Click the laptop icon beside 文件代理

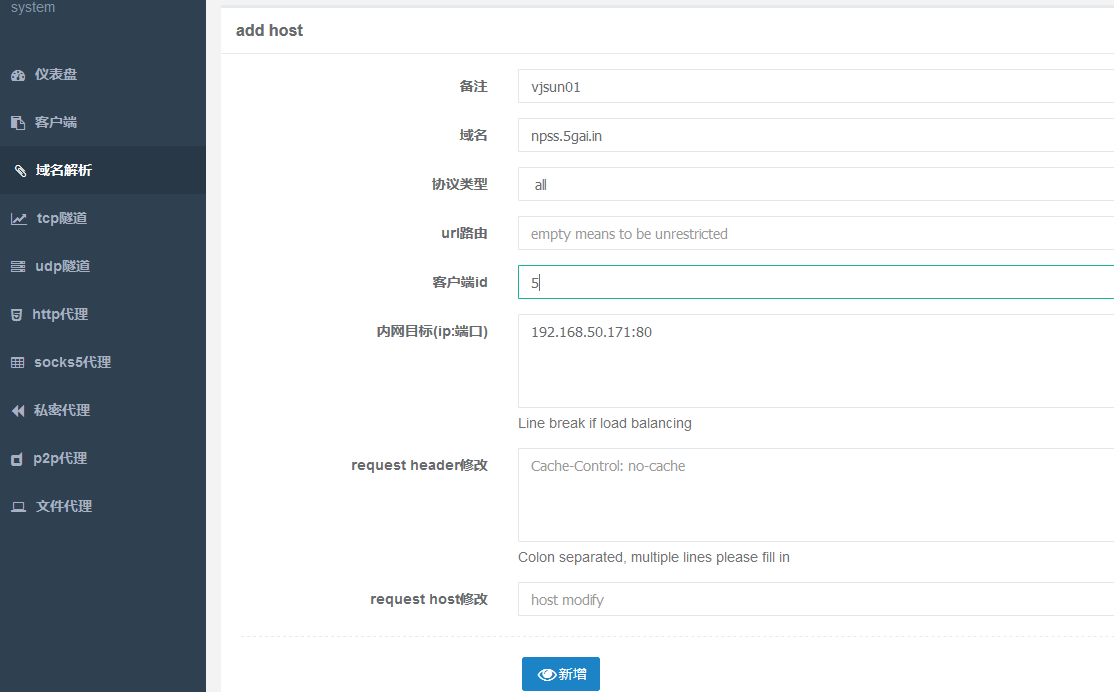pyautogui.click(x=18, y=507)
